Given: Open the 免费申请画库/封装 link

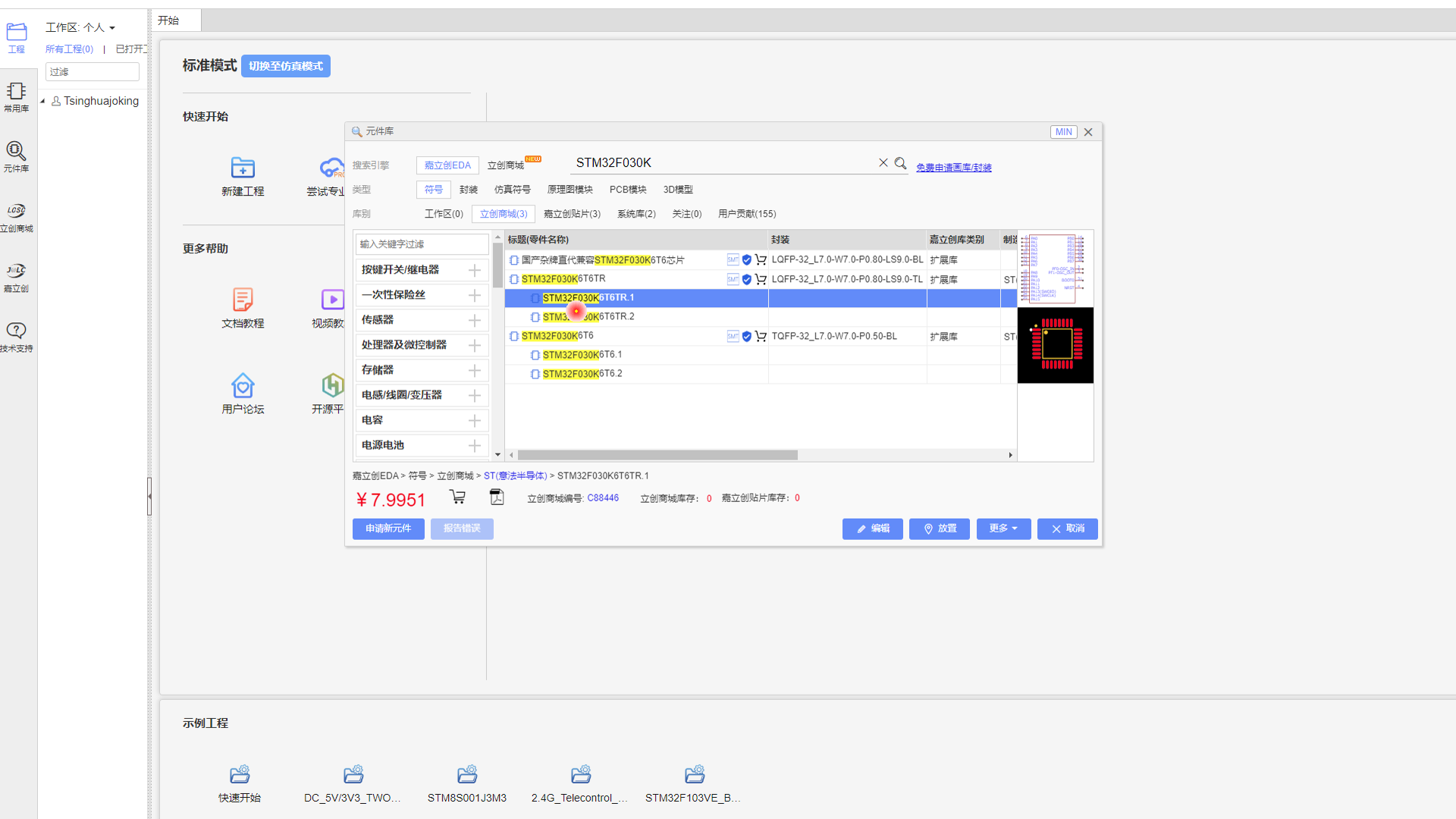Looking at the screenshot, I should pos(954,168).
